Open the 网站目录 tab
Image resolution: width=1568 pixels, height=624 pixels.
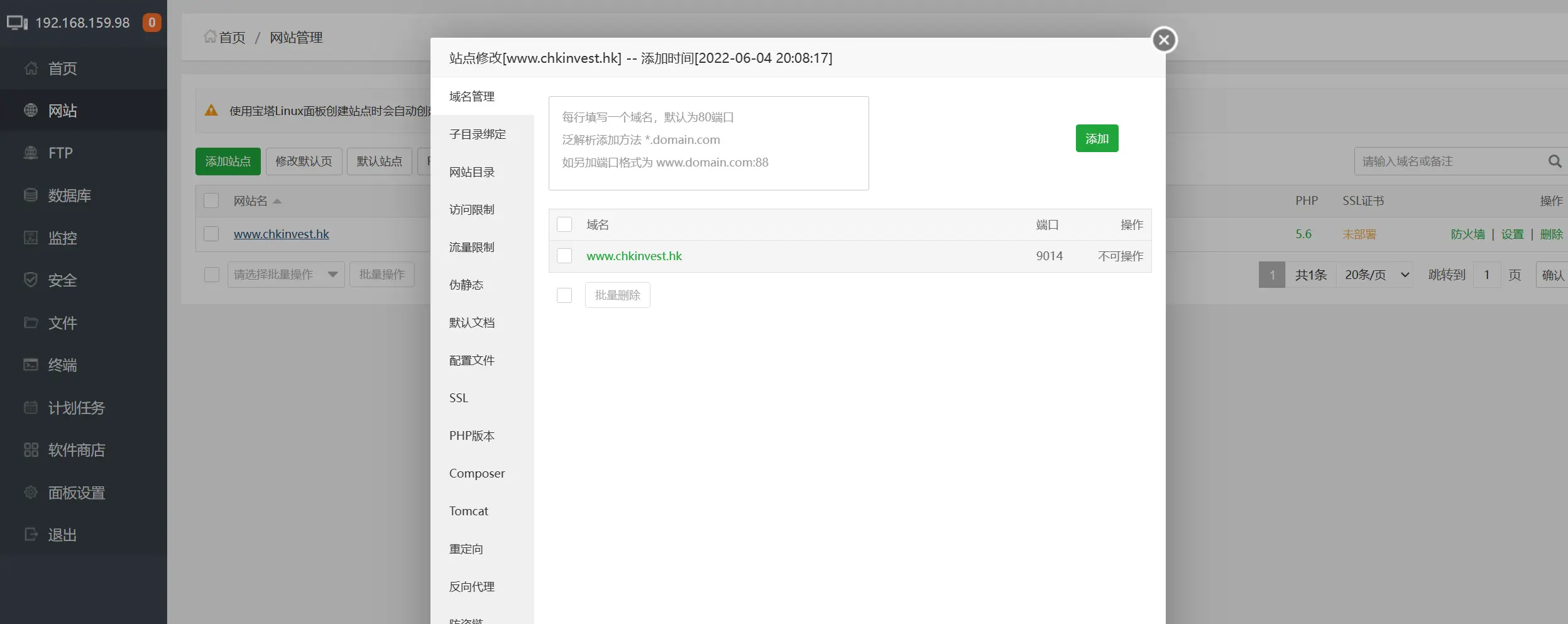(482, 172)
